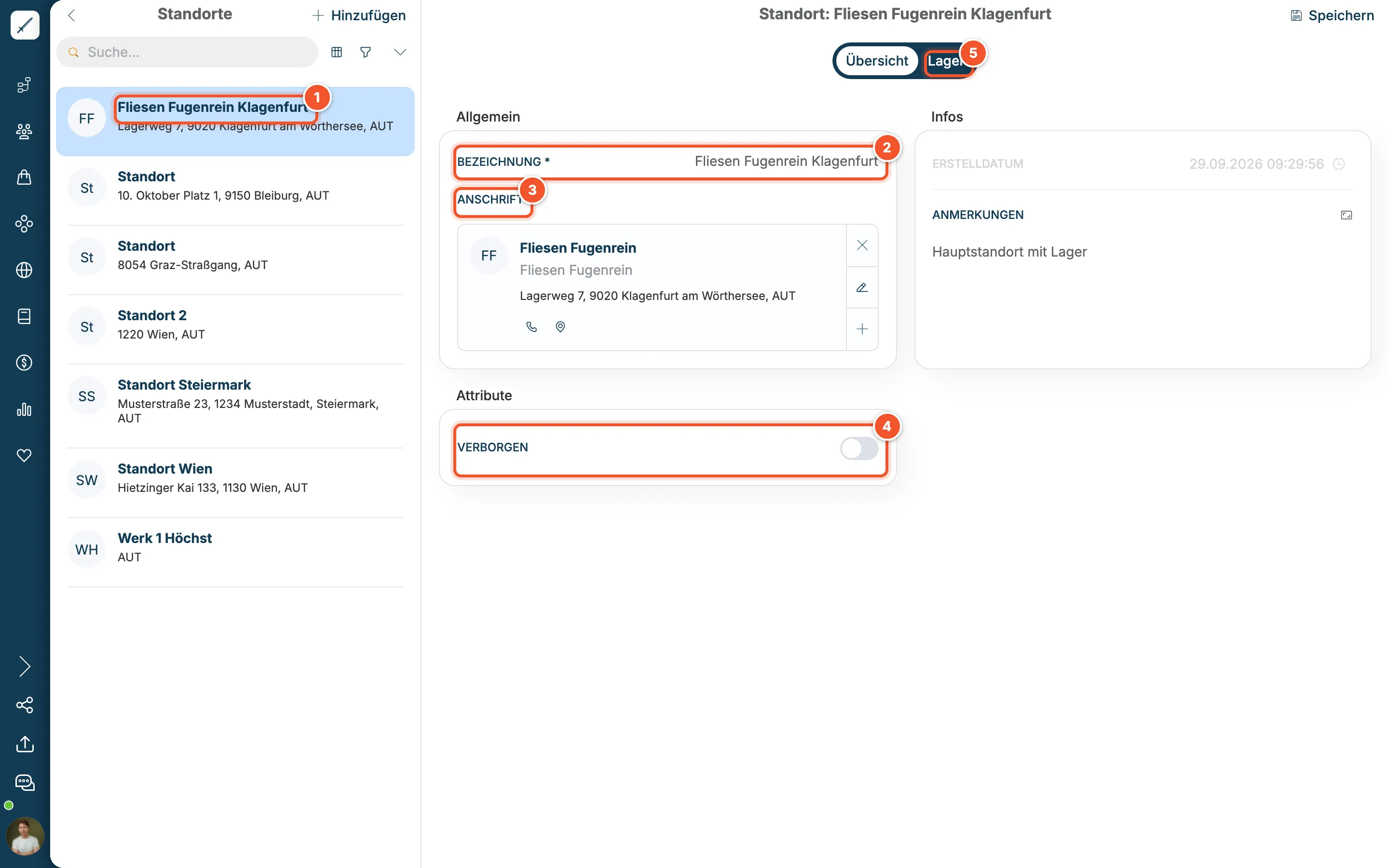Screen dimensions: 1389x868
Task: Focus the Suche search field
Action: 187,52
